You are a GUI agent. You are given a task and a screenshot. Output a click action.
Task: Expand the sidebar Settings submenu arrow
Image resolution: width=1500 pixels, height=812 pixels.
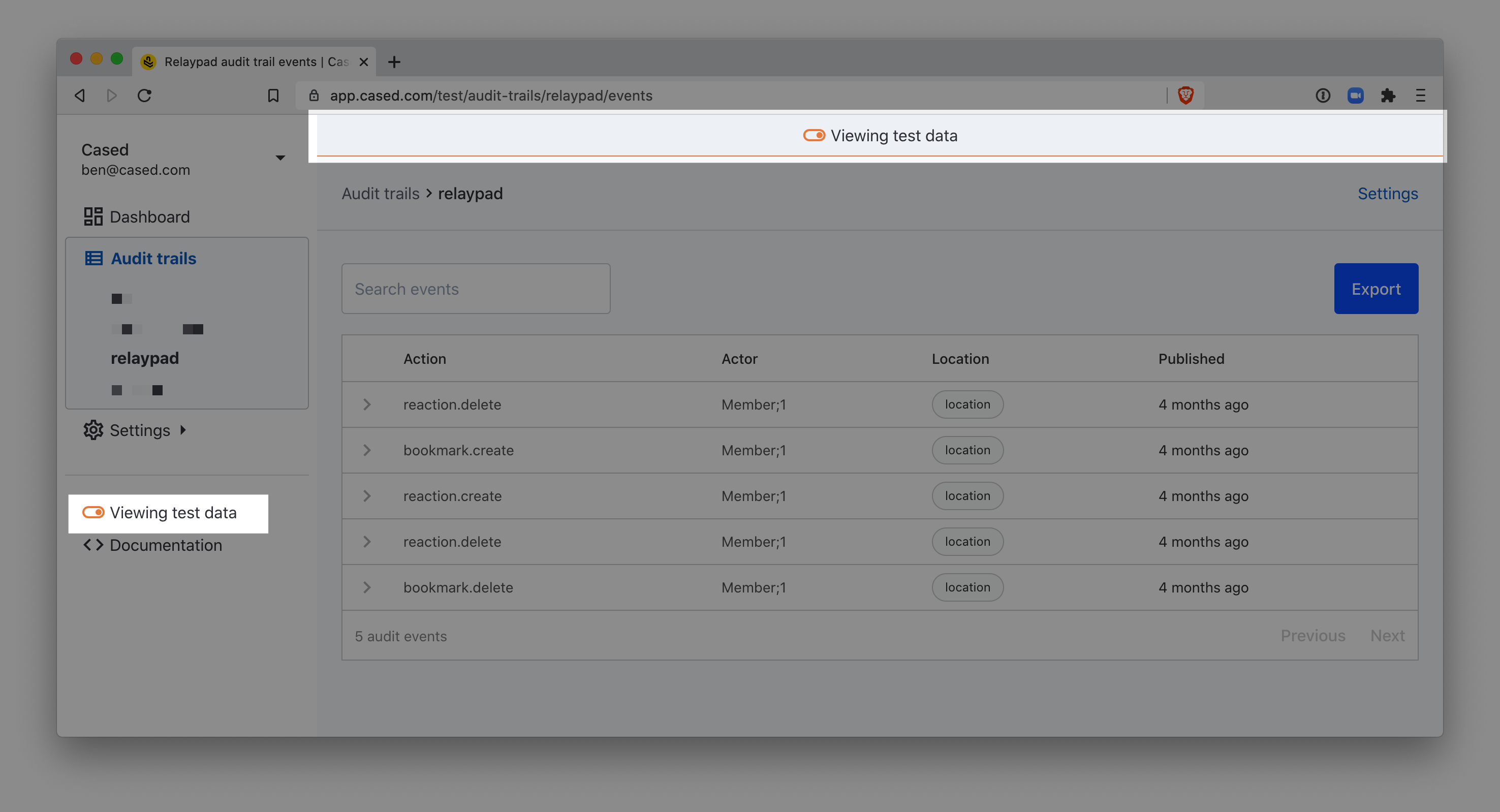pos(183,430)
